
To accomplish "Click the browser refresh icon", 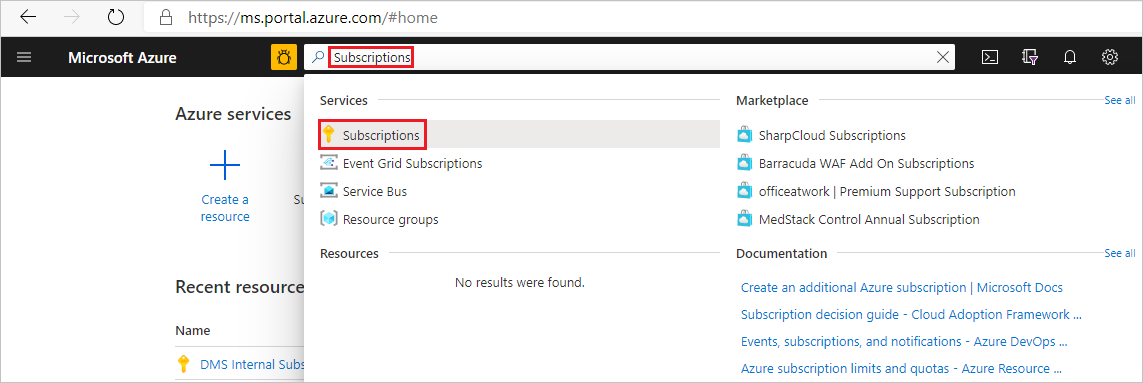I will pyautogui.click(x=116, y=17).
